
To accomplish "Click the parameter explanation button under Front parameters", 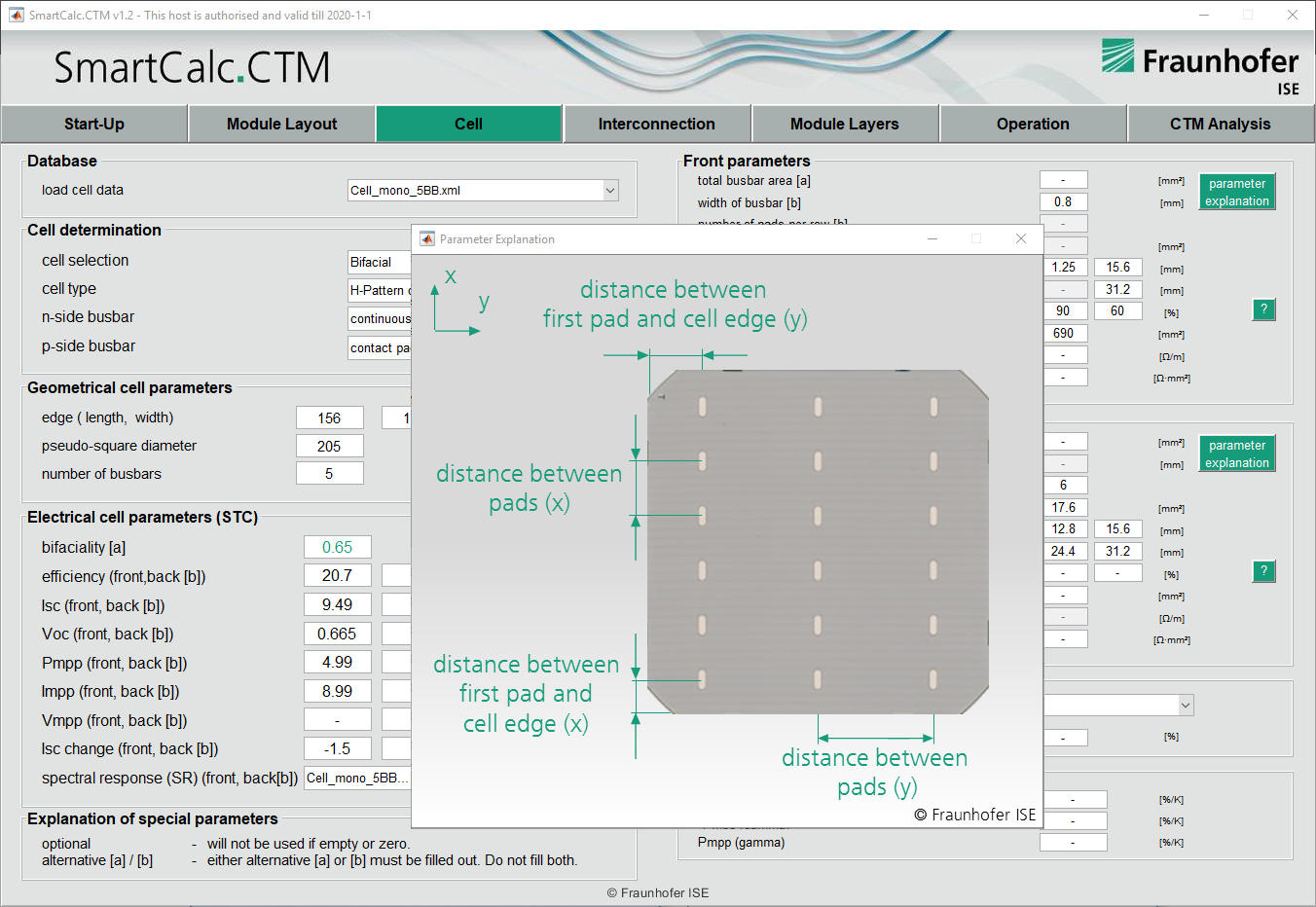I will (1236, 192).
